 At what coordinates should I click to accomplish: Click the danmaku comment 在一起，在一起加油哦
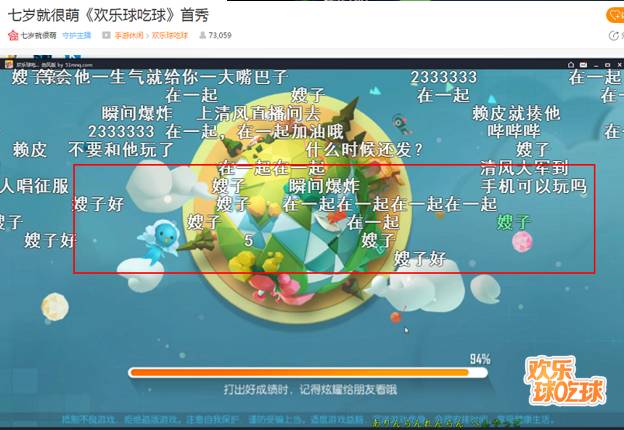pos(254,131)
